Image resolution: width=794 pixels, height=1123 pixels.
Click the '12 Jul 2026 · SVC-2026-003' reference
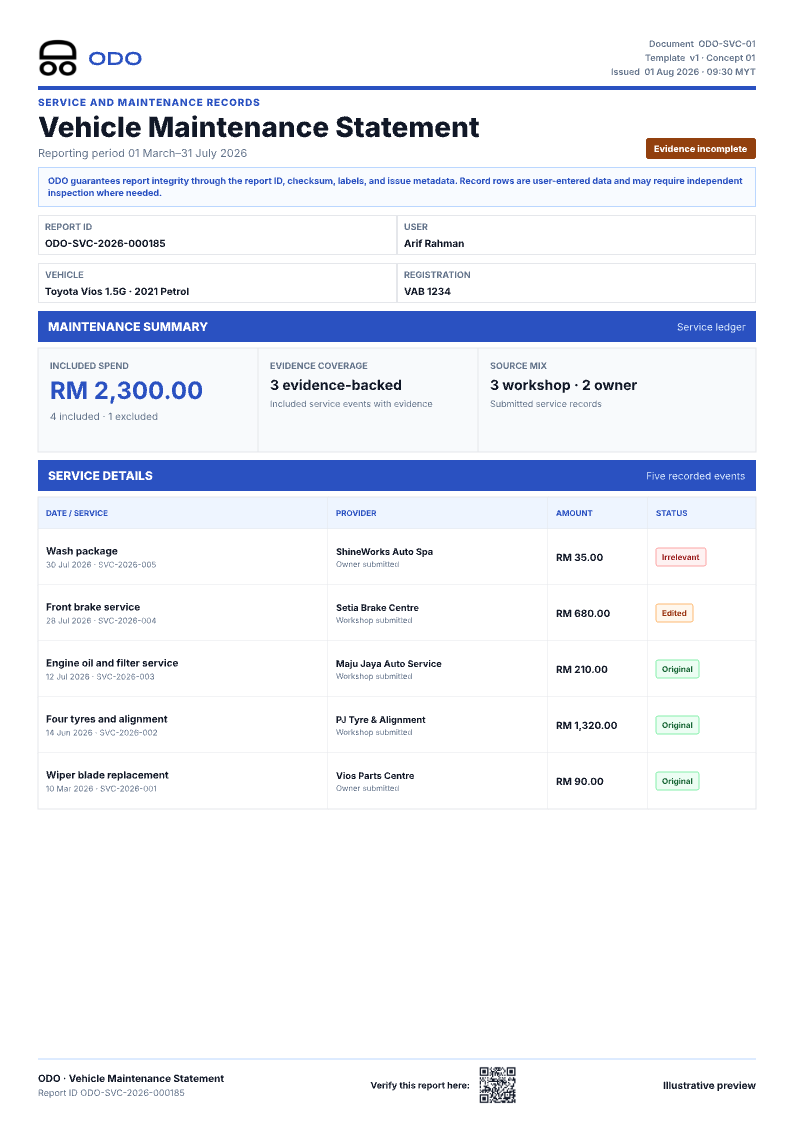(100, 676)
